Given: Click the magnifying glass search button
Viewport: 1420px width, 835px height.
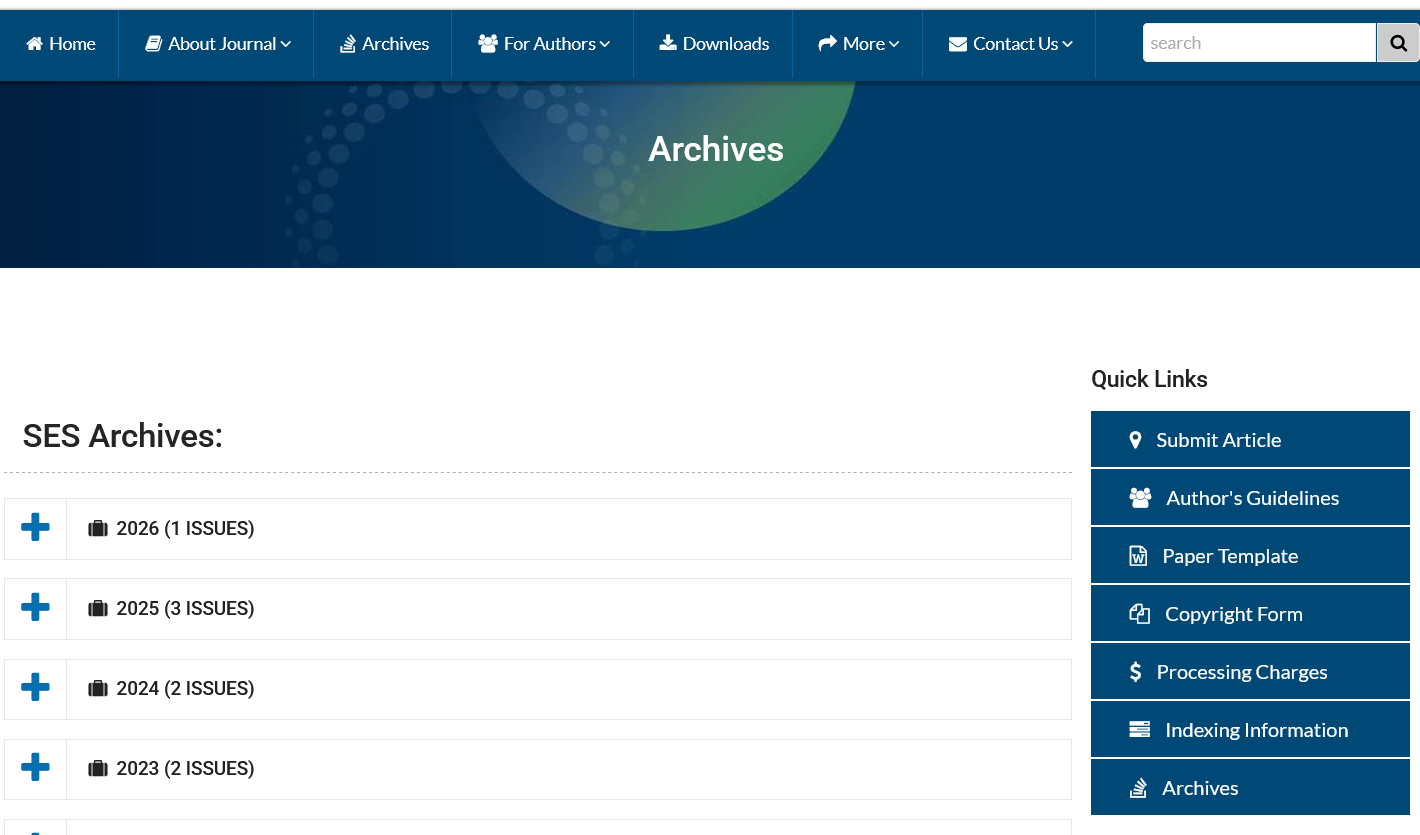Looking at the screenshot, I should point(1398,43).
